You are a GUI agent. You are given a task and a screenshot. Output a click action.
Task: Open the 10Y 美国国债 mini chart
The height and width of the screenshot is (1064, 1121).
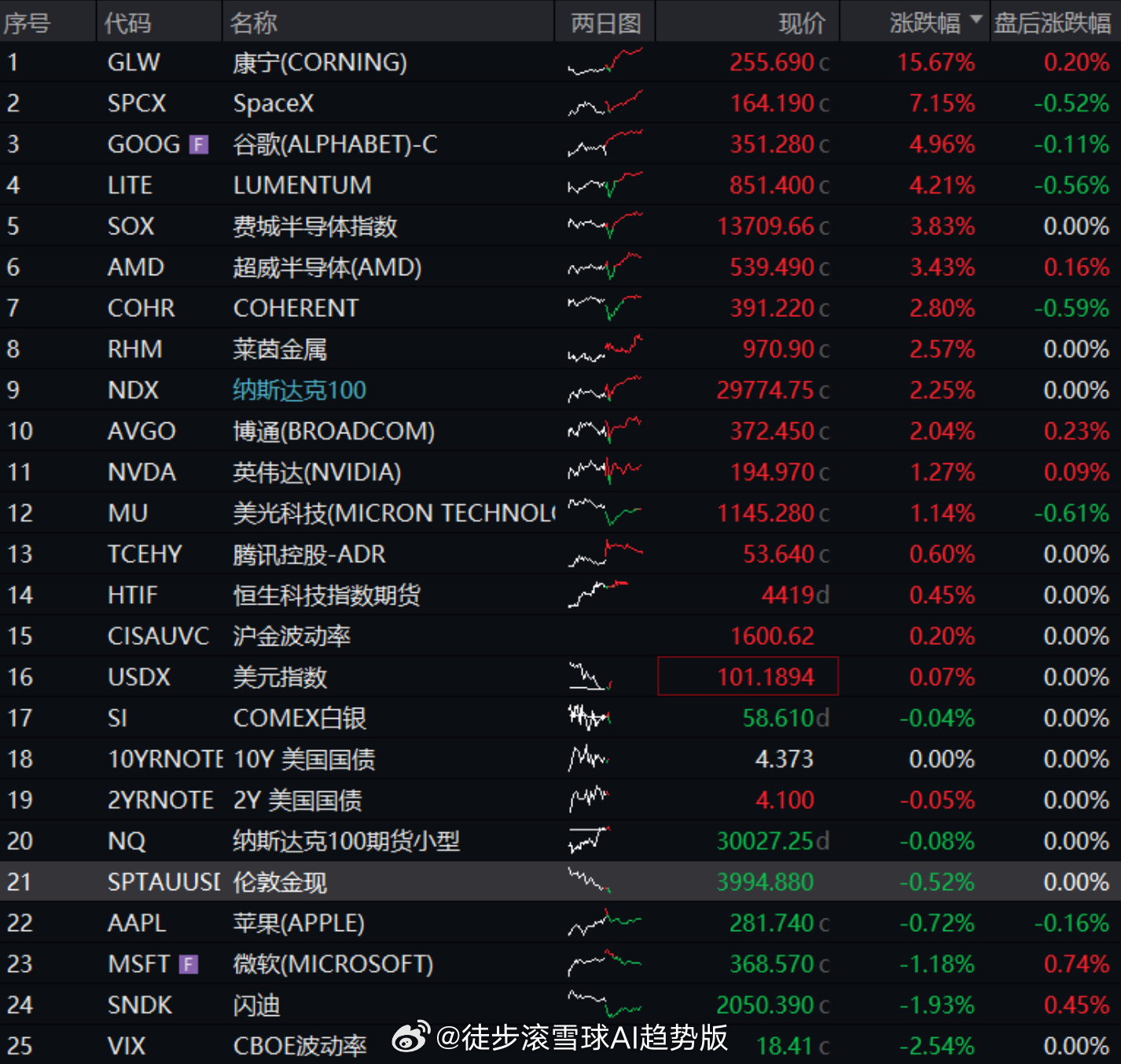coord(588,758)
